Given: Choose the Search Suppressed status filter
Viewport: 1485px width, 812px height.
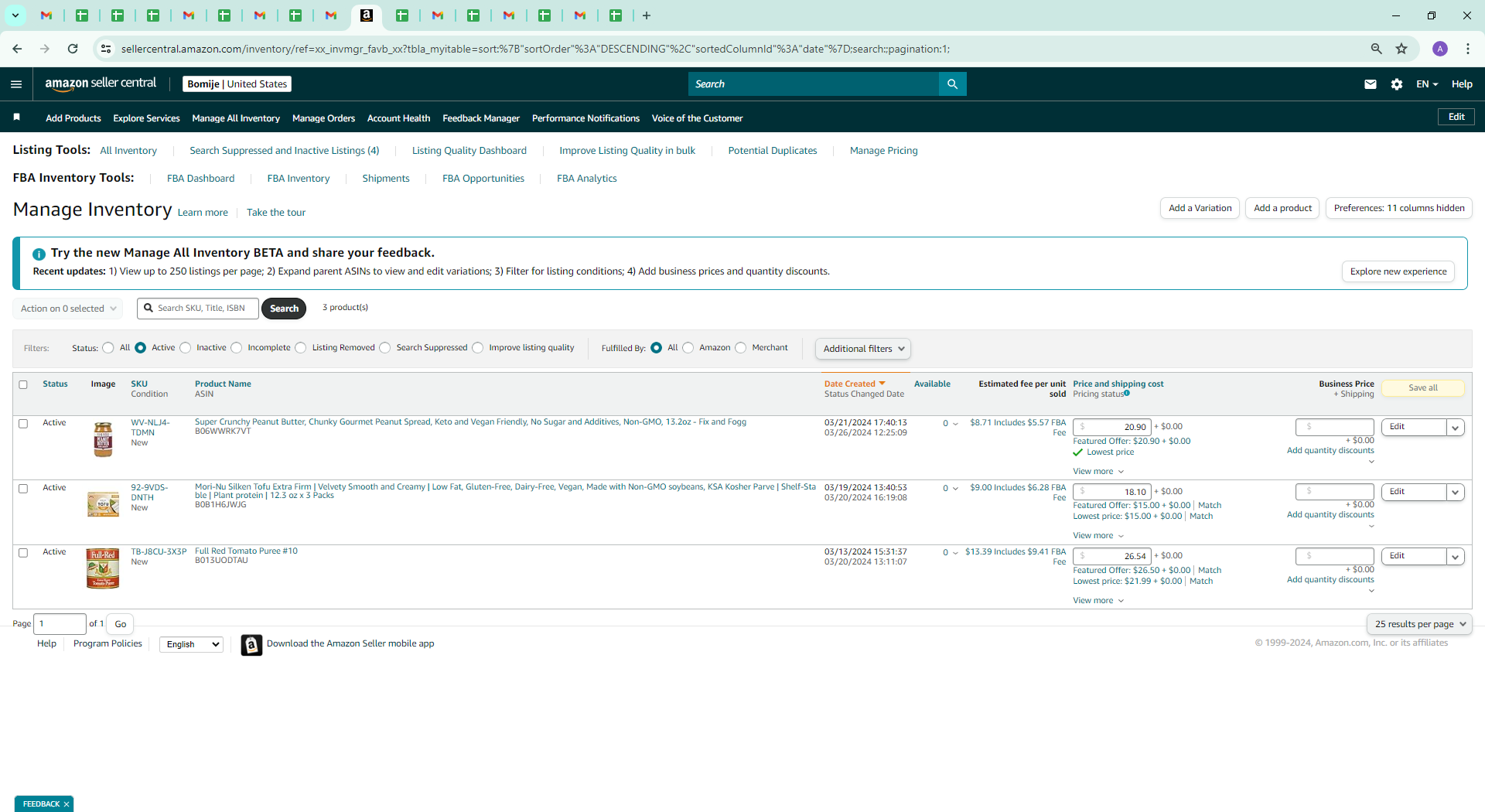Looking at the screenshot, I should pos(385,348).
